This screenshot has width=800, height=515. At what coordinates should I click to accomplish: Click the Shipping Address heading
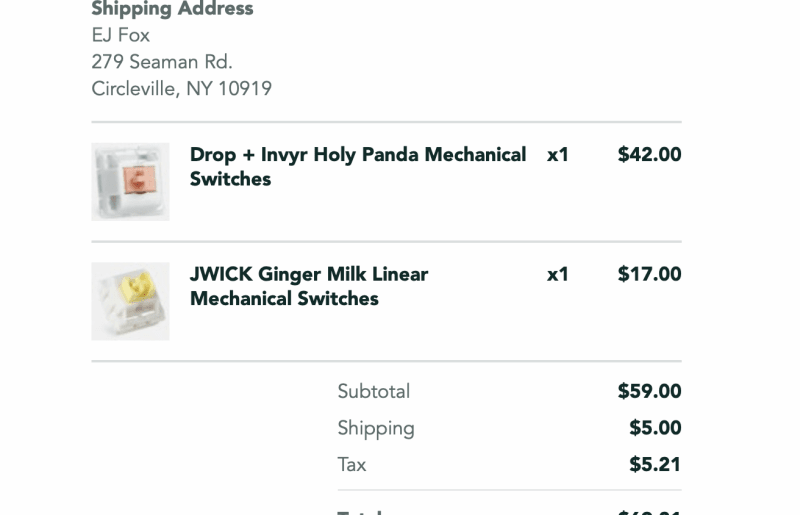tap(172, 10)
